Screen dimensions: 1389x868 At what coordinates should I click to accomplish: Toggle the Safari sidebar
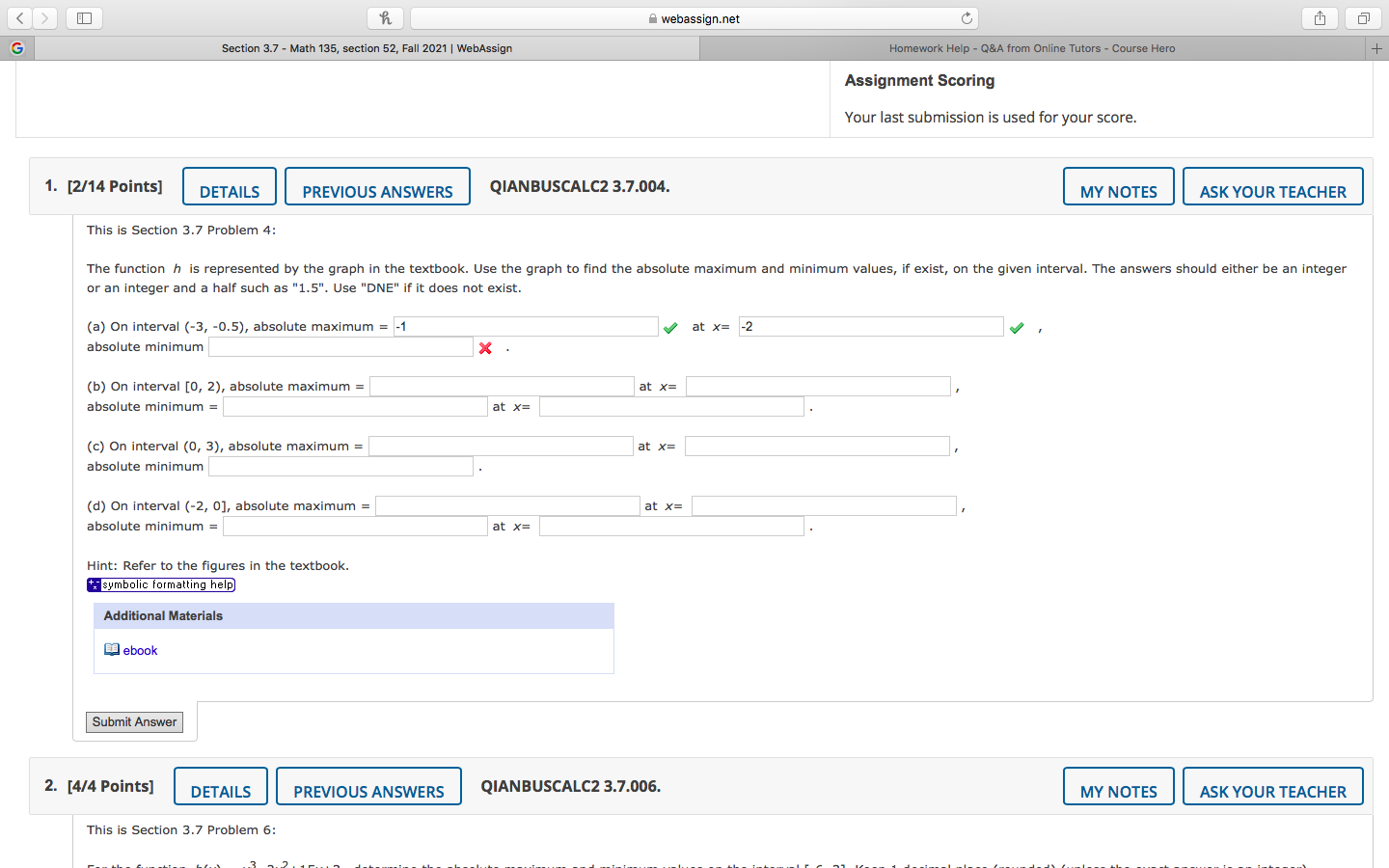83,17
